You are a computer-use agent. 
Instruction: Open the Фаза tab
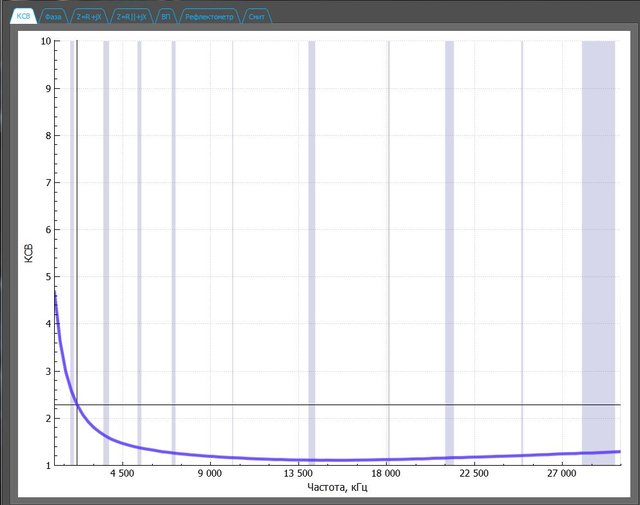[x=54, y=17]
